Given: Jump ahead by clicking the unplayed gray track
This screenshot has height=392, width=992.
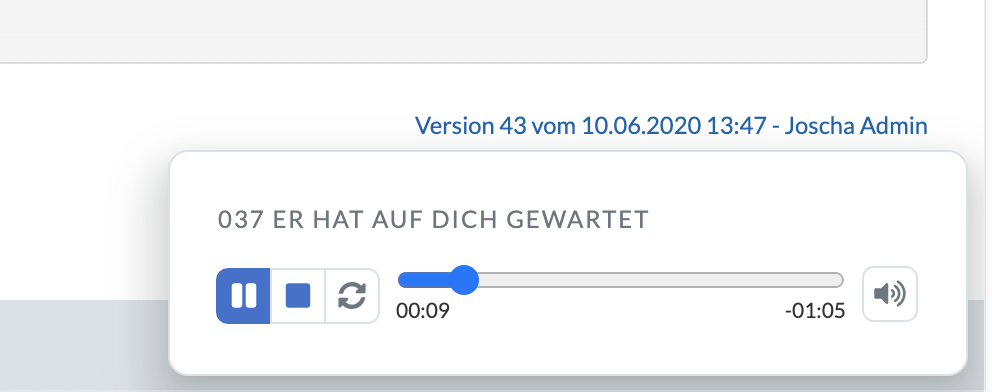Looking at the screenshot, I should click(x=660, y=280).
